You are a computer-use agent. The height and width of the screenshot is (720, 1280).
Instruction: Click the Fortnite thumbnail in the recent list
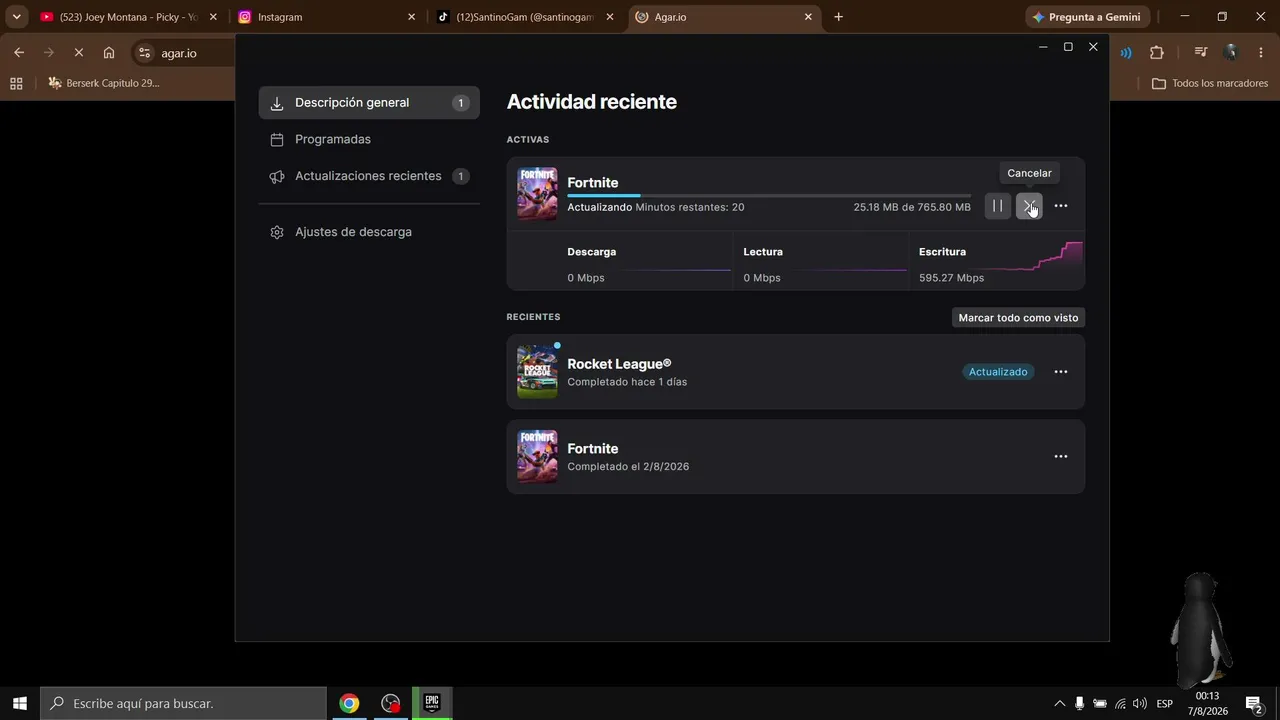pos(537,456)
